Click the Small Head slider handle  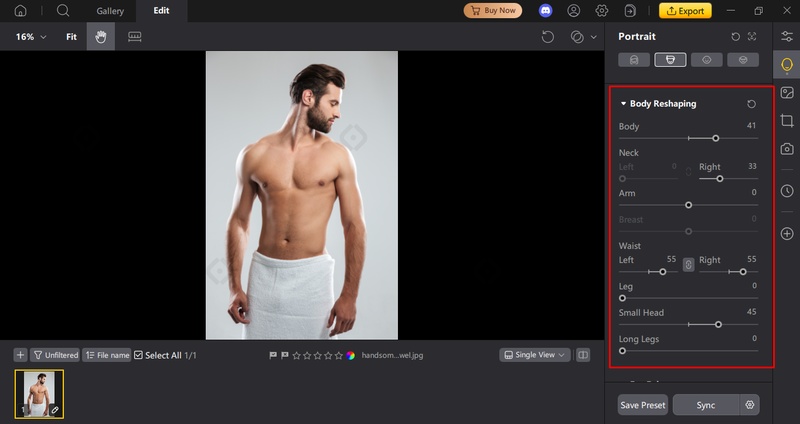coord(718,324)
